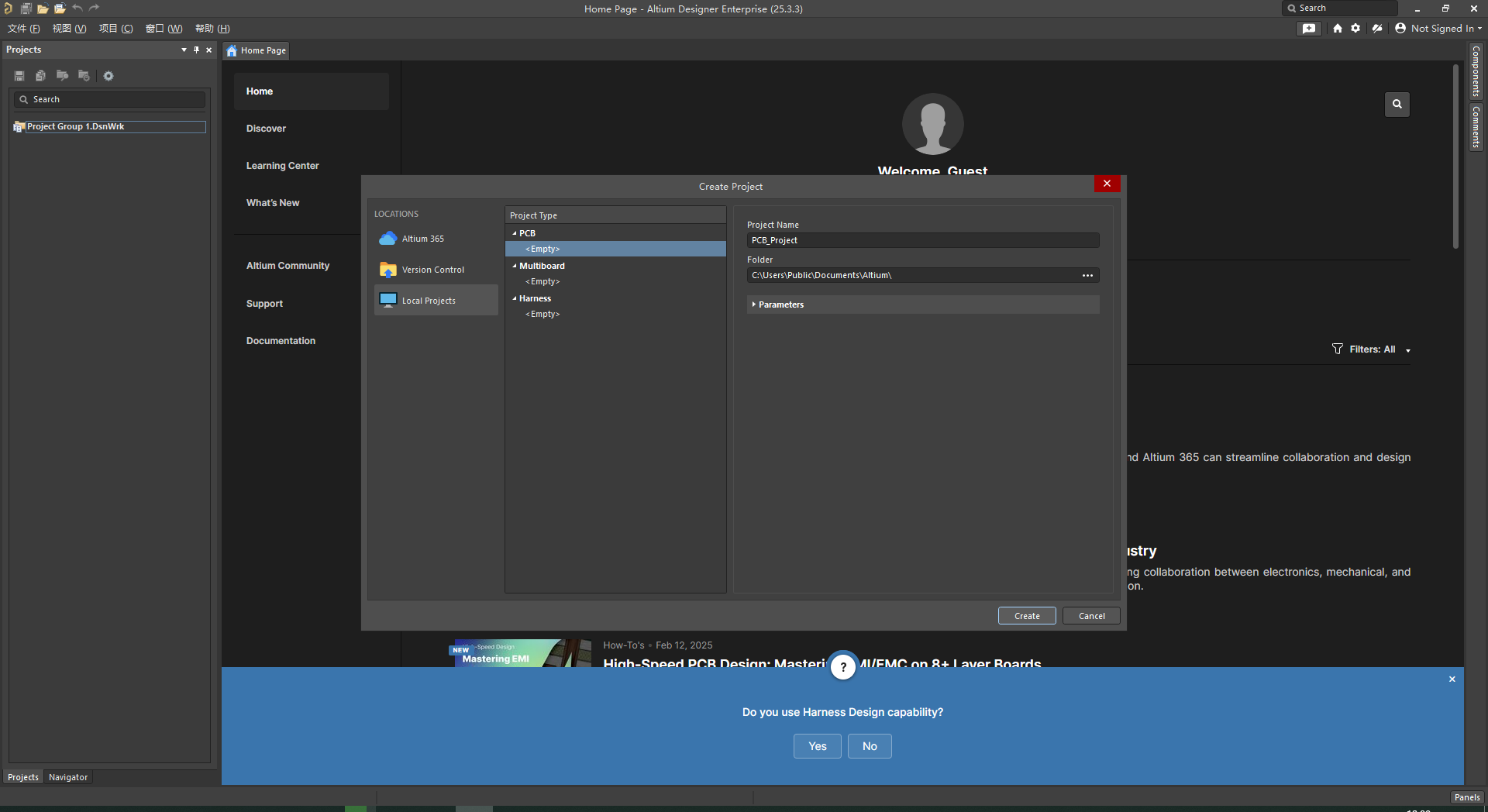Collapse the Multiboard project type node
The width and height of the screenshot is (1488, 812).
(515, 266)
